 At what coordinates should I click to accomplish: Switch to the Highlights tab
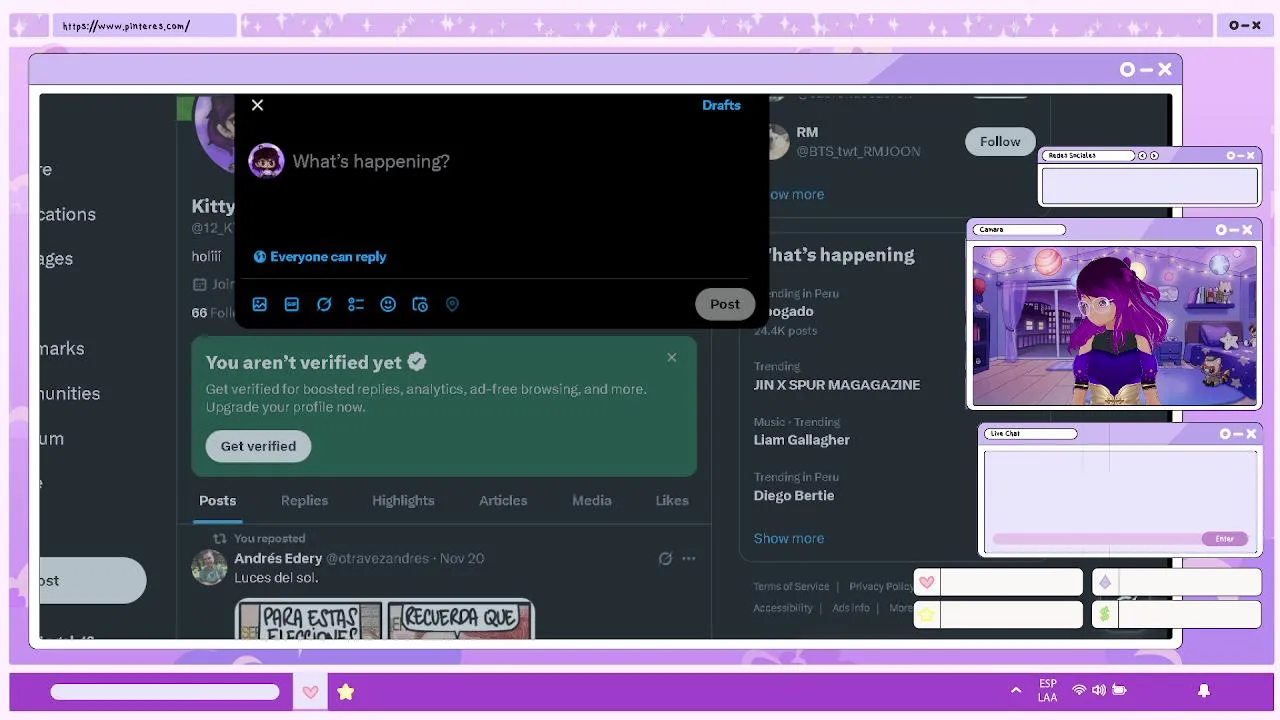coord(403,500)
